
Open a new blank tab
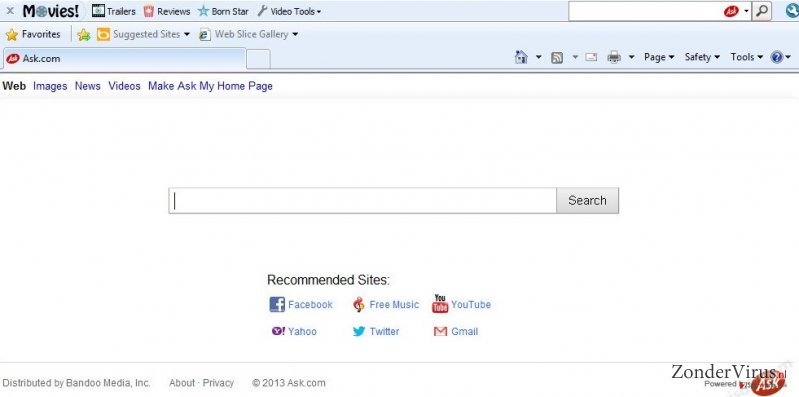258,59
